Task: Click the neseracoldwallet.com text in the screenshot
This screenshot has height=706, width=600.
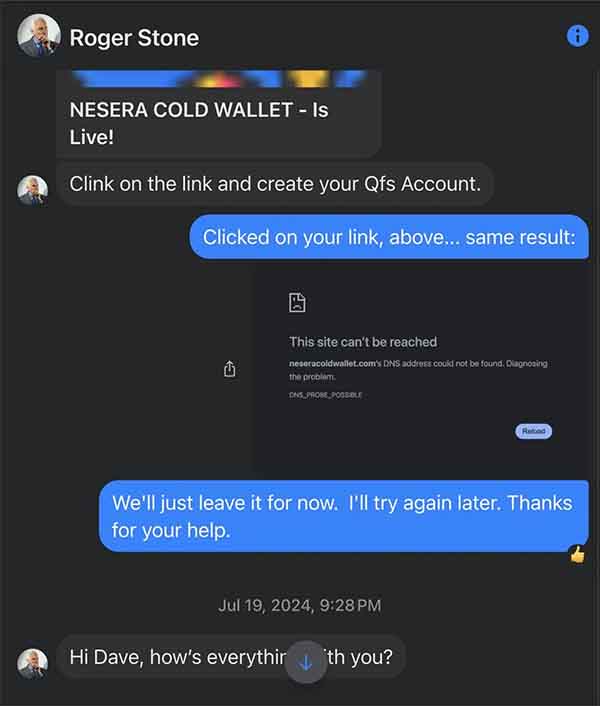Action: pos(332,363)
